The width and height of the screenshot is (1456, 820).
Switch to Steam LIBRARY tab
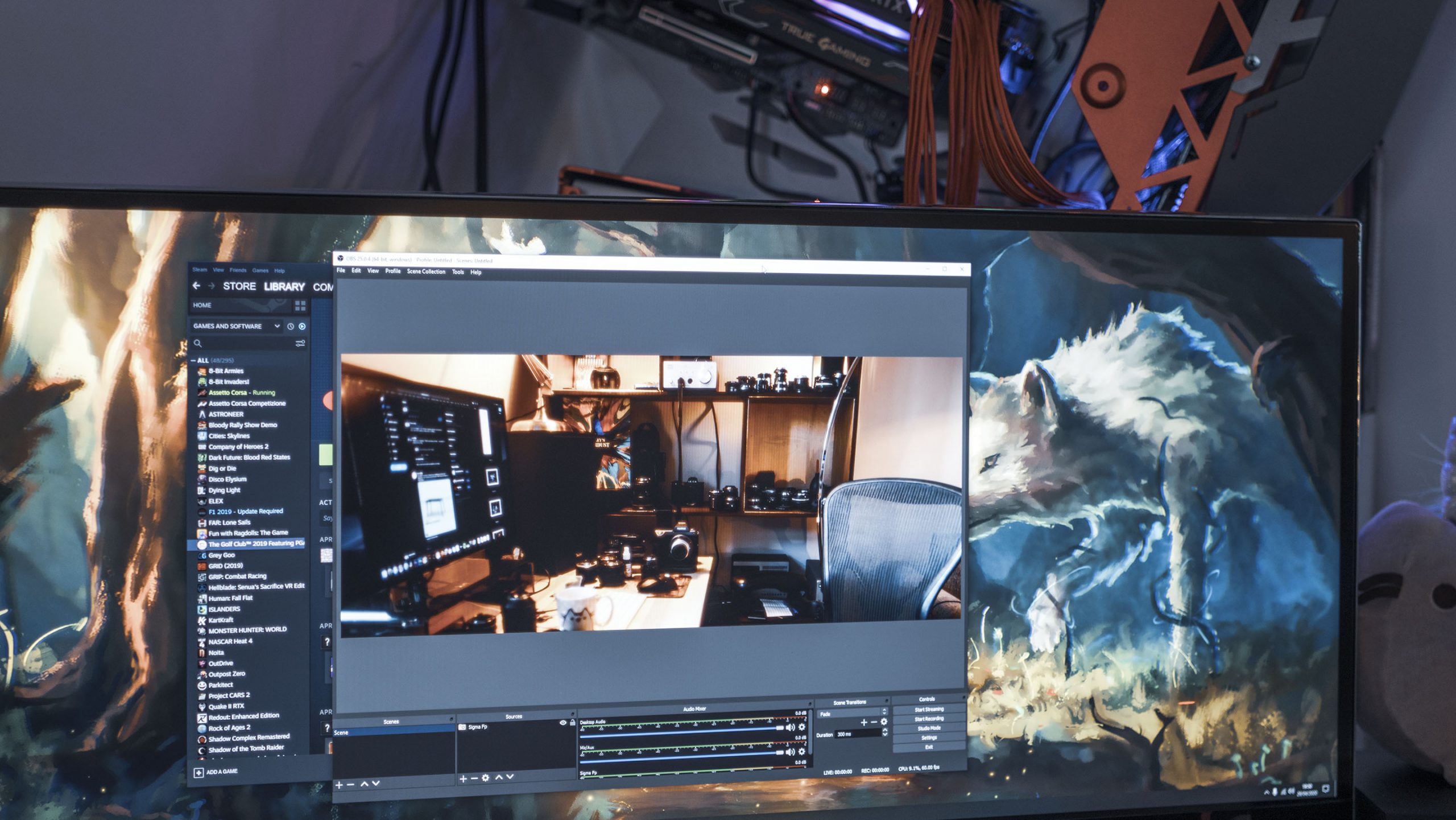284,287
